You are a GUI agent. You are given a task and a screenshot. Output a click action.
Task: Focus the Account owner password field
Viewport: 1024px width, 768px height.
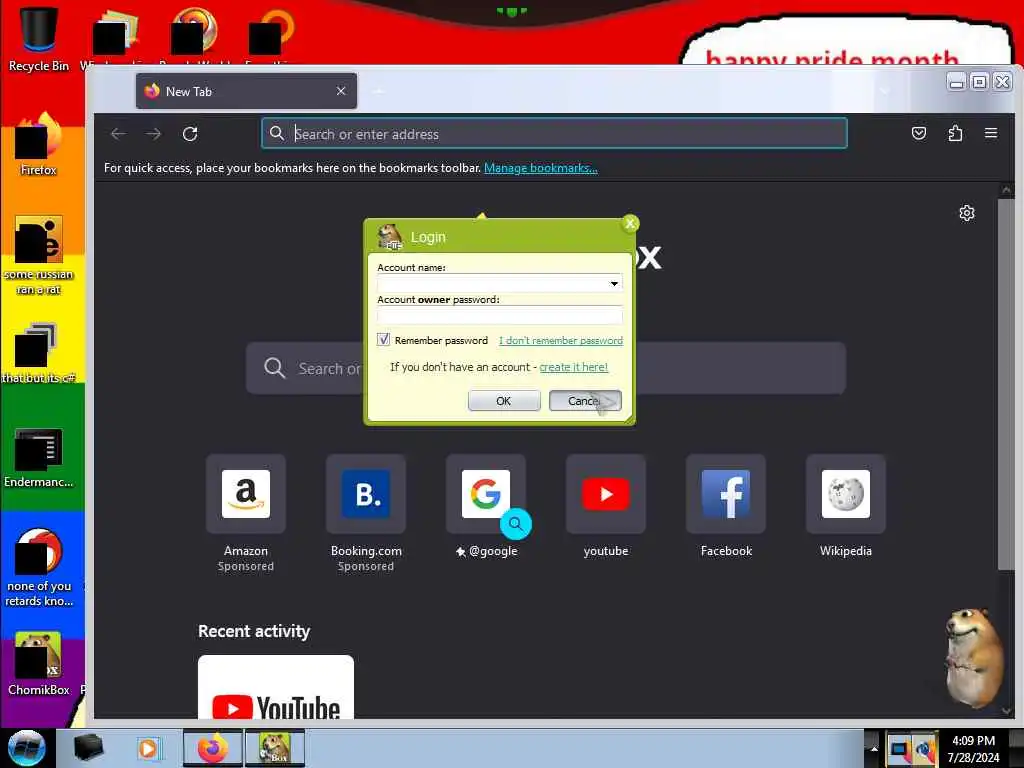tap(500, 315)
